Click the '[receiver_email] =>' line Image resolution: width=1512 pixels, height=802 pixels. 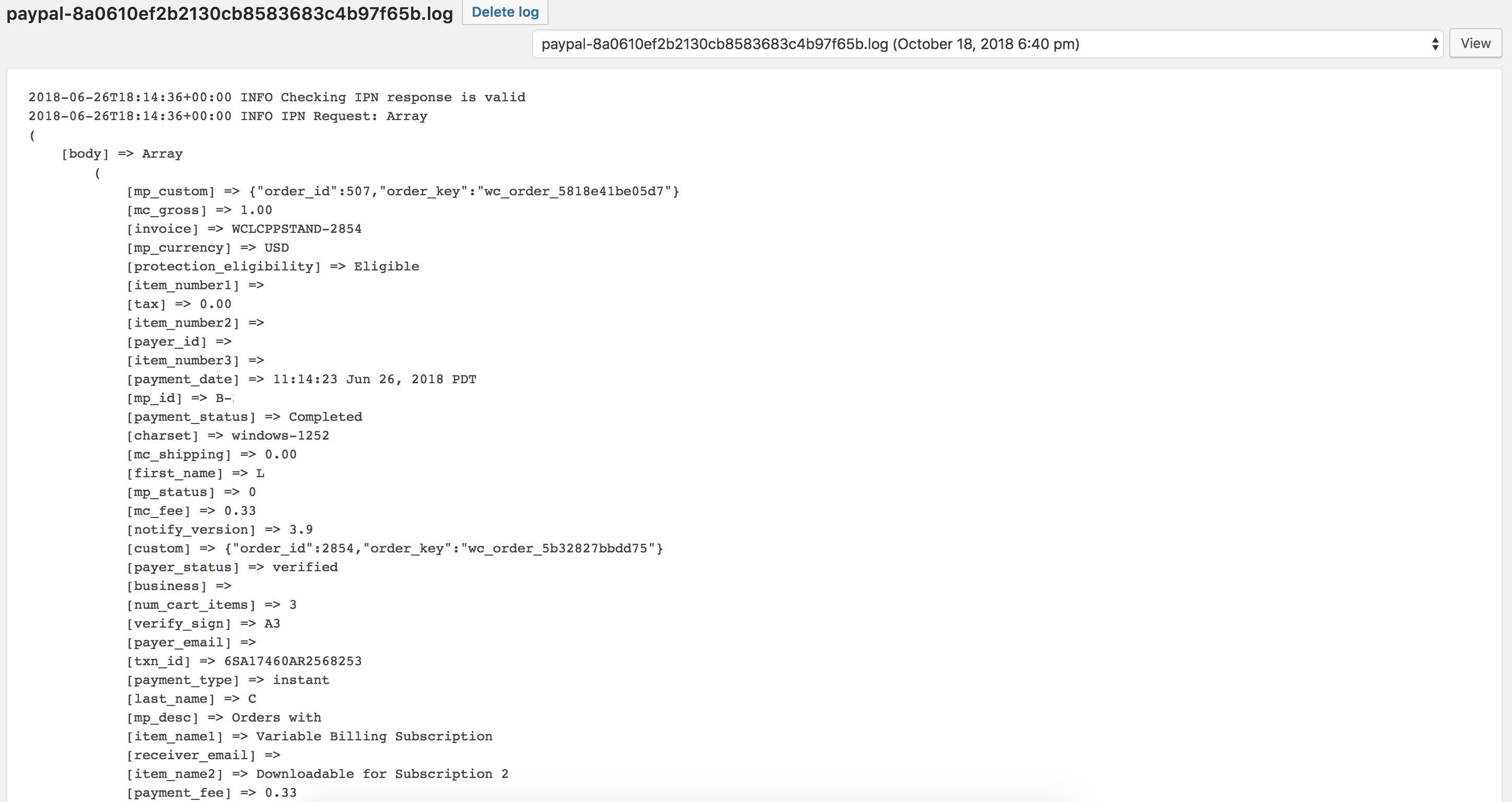point(203,754)
